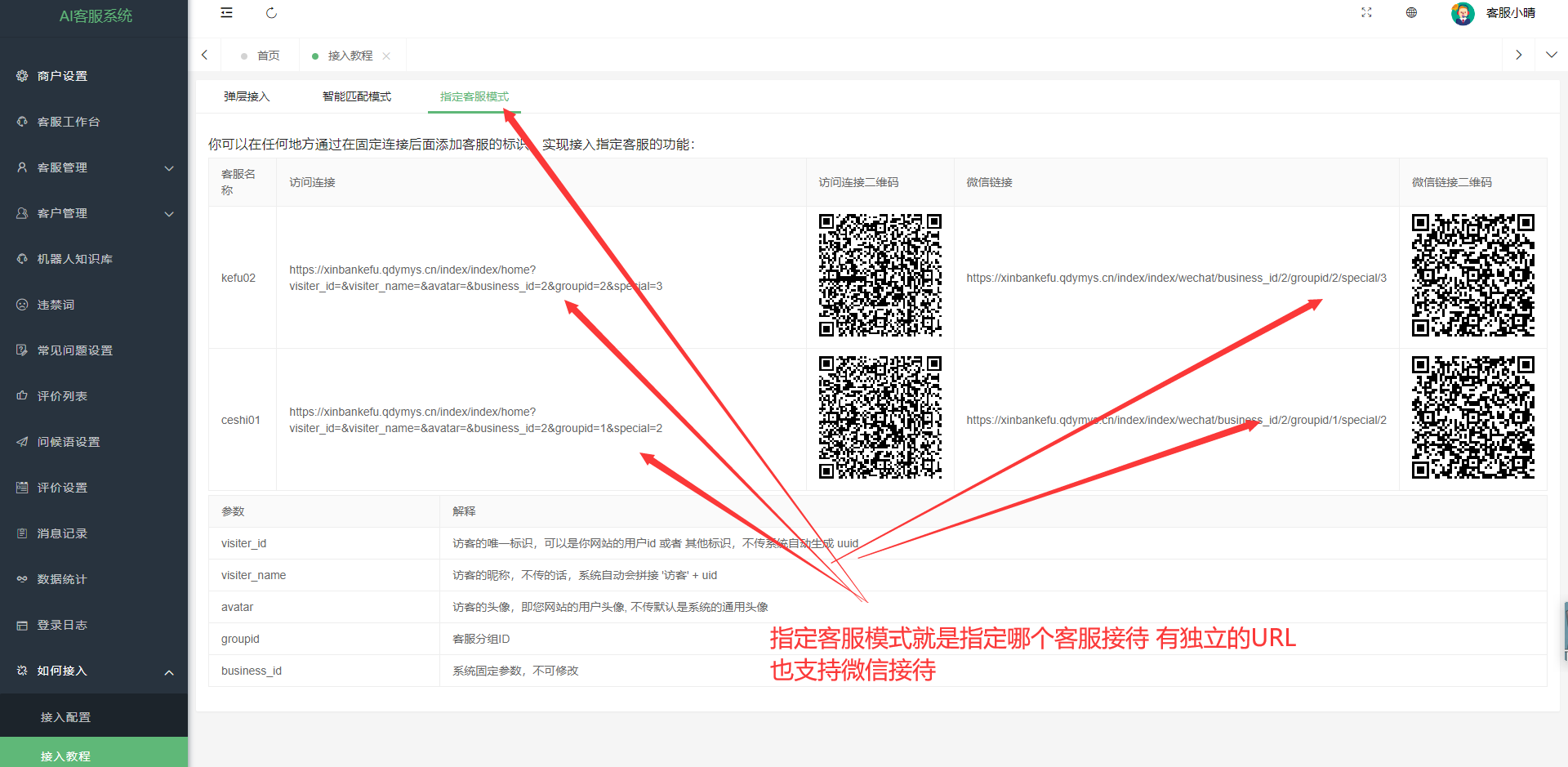This screenshot has width=1568, height=767.
Task: Click the 商户设置 gear icon
Action: [x=22, y=76]
